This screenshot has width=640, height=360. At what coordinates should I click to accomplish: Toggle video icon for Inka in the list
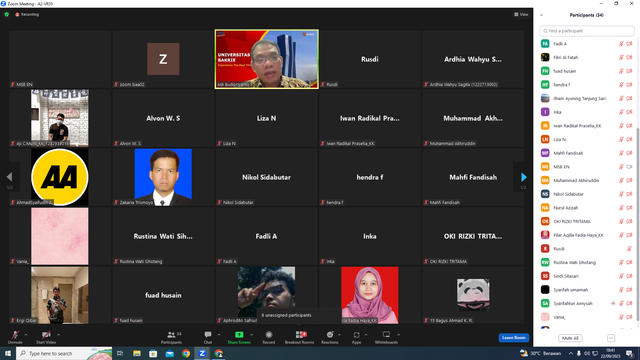pyautogui.click(x=629, y=112)
